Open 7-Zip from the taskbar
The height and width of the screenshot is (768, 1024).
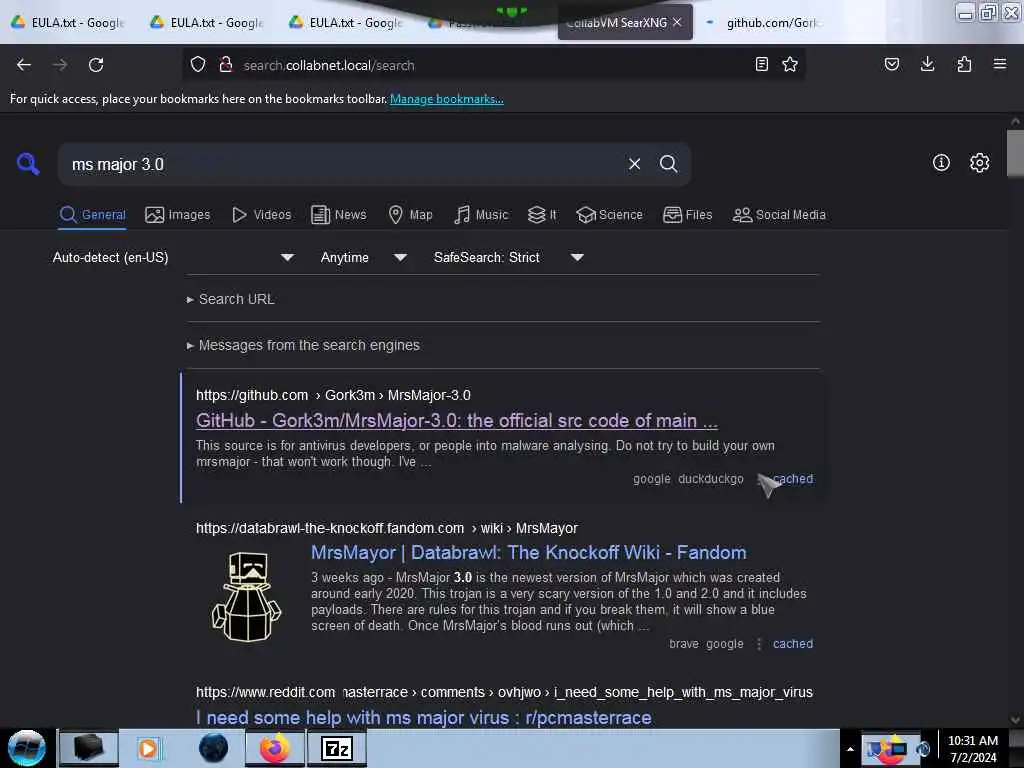click(x=337, y=748)
